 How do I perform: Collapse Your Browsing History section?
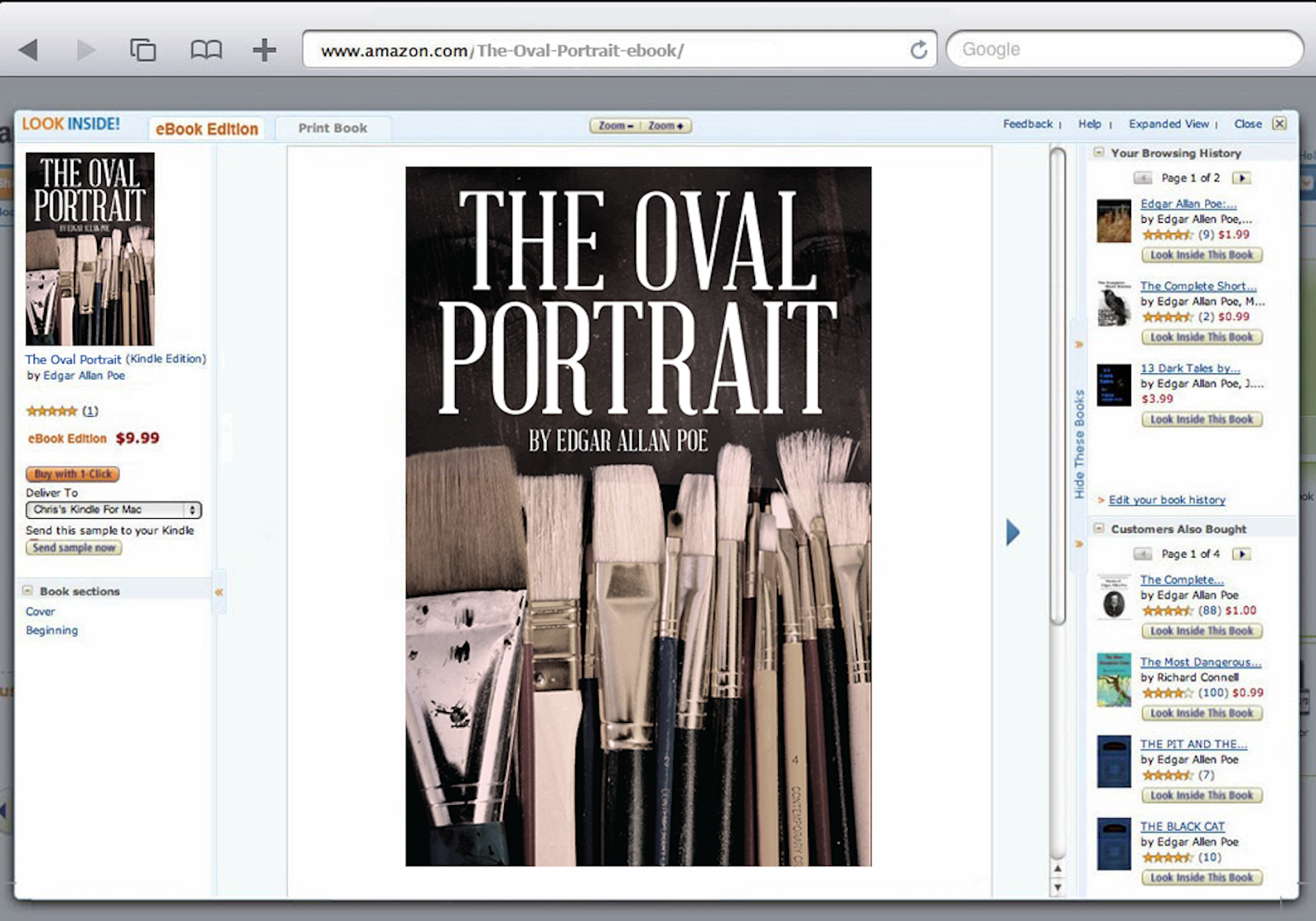coord(1099,153)
